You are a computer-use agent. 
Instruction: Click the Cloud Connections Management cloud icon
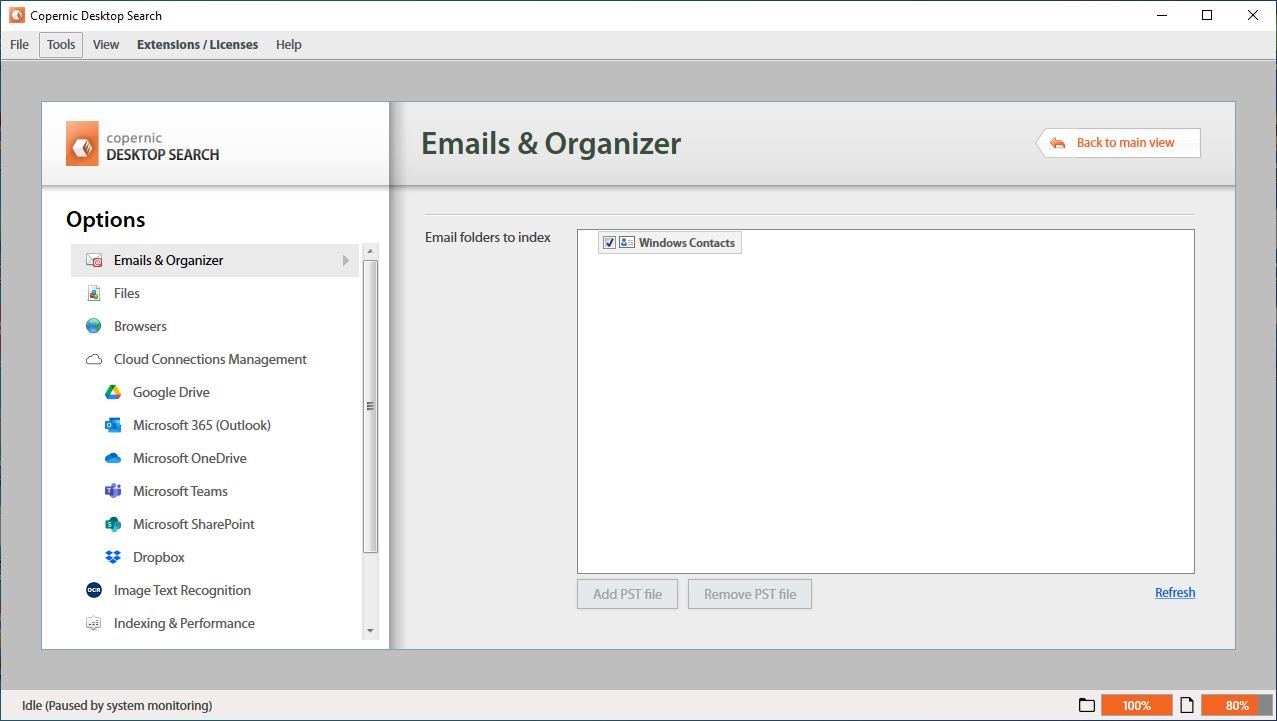pos(94,359)
